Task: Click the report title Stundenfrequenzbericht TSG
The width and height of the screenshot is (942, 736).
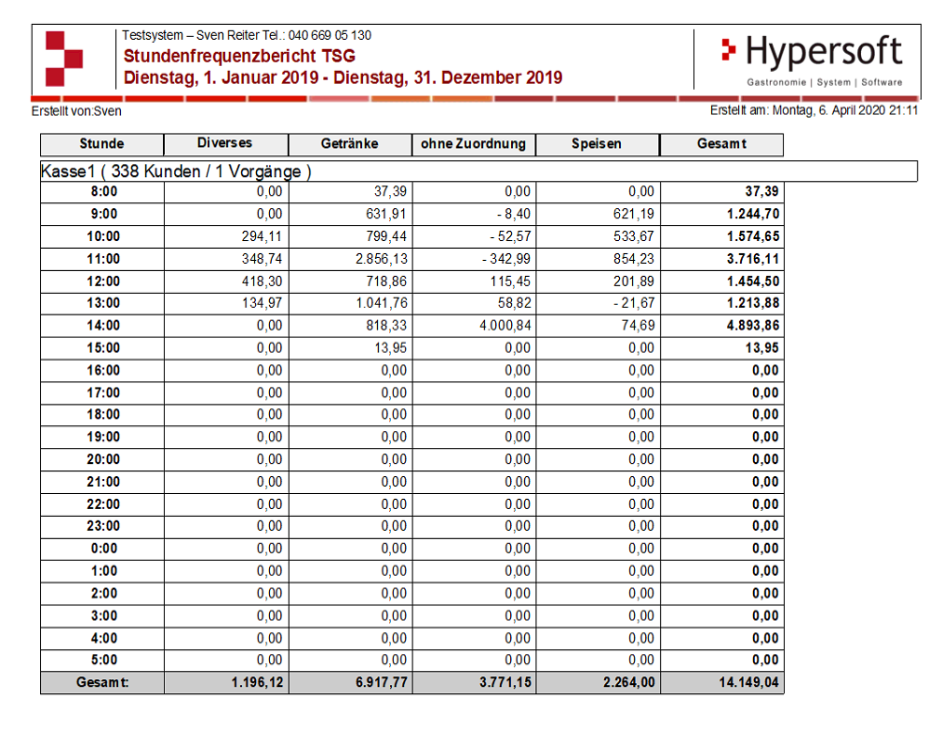Action: [x=239, y=56]
